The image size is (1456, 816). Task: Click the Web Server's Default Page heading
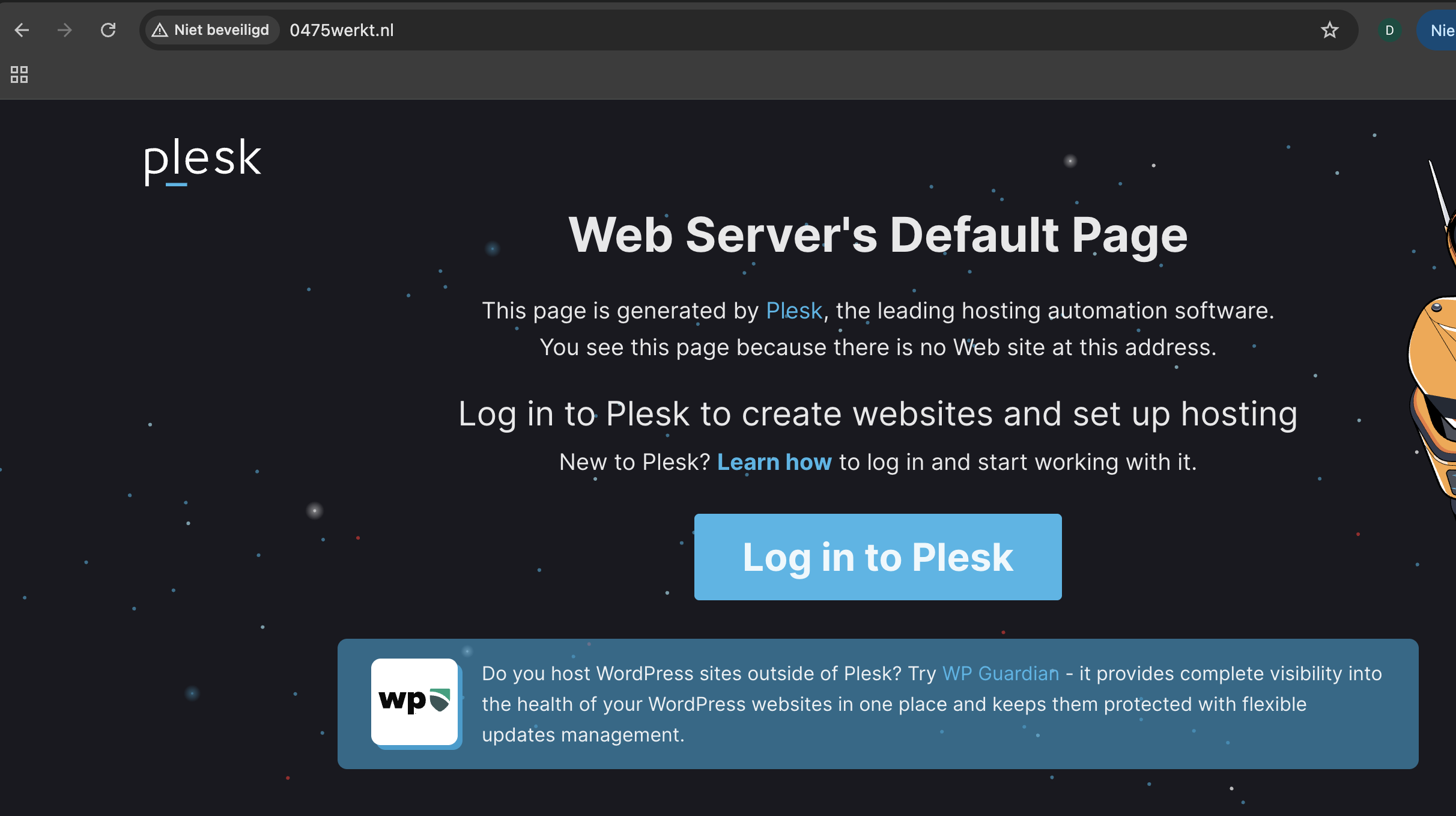tap(878, 235)
